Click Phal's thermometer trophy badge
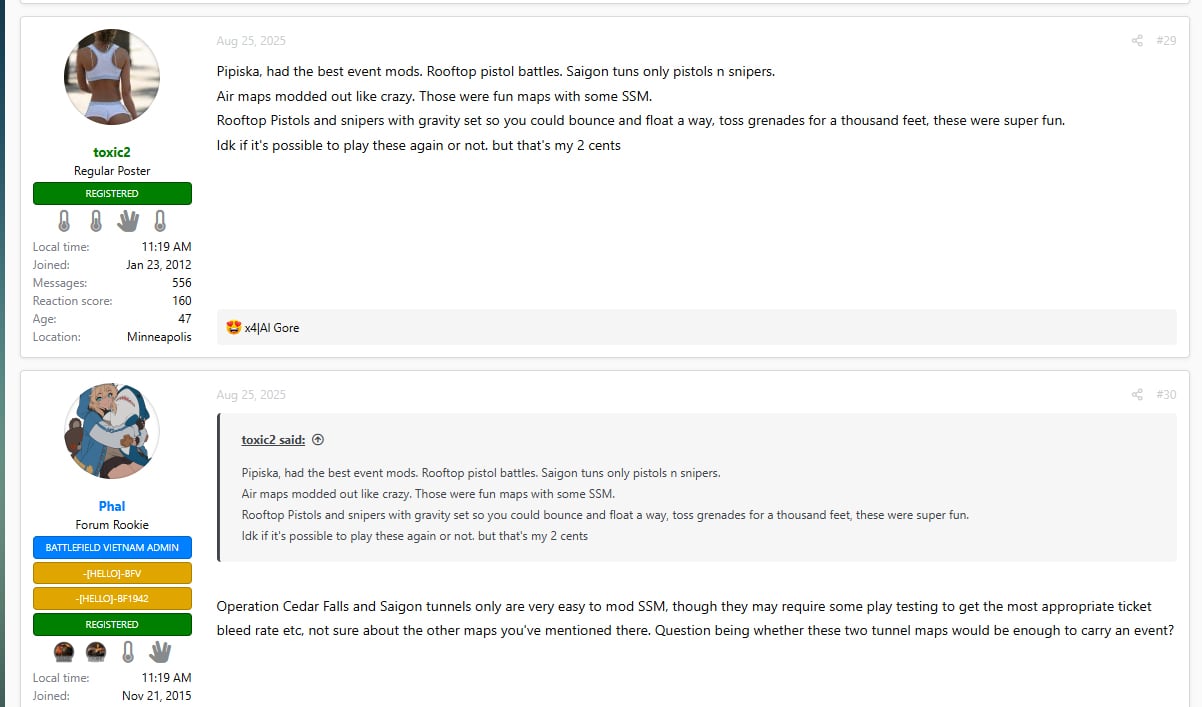This screenshot has height=707, width=1202. click(x=128, y=651)
